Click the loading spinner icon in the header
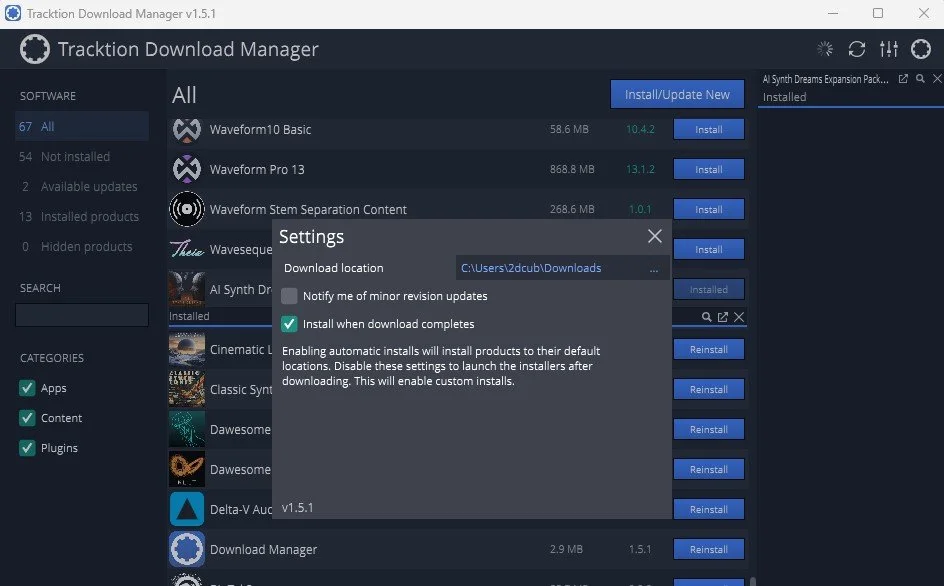The image size is (944, 586). (825, 49)
